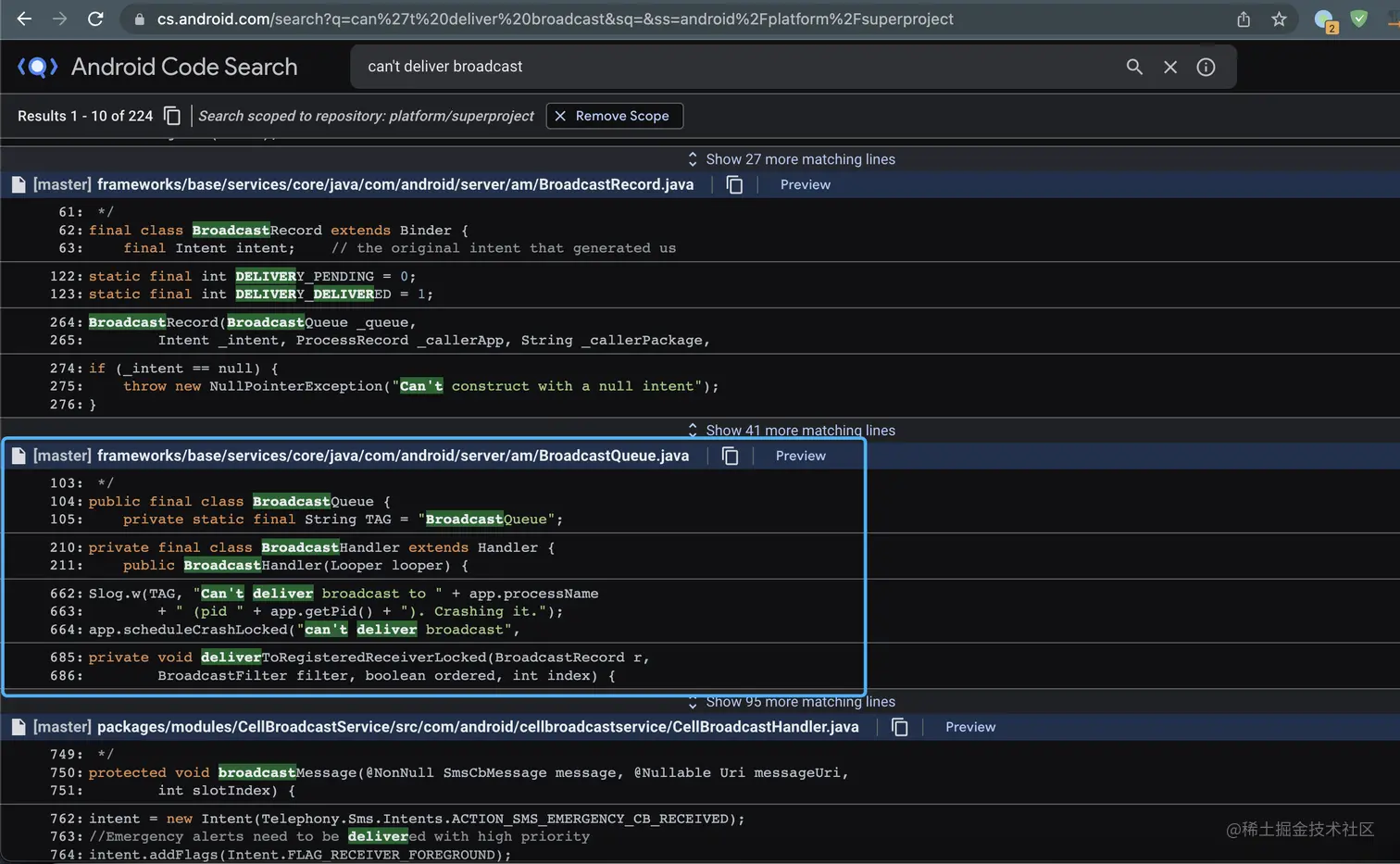The image size is (1400, 864).
Task: Click the lock icon in the address bar
Action: (139, 19)
